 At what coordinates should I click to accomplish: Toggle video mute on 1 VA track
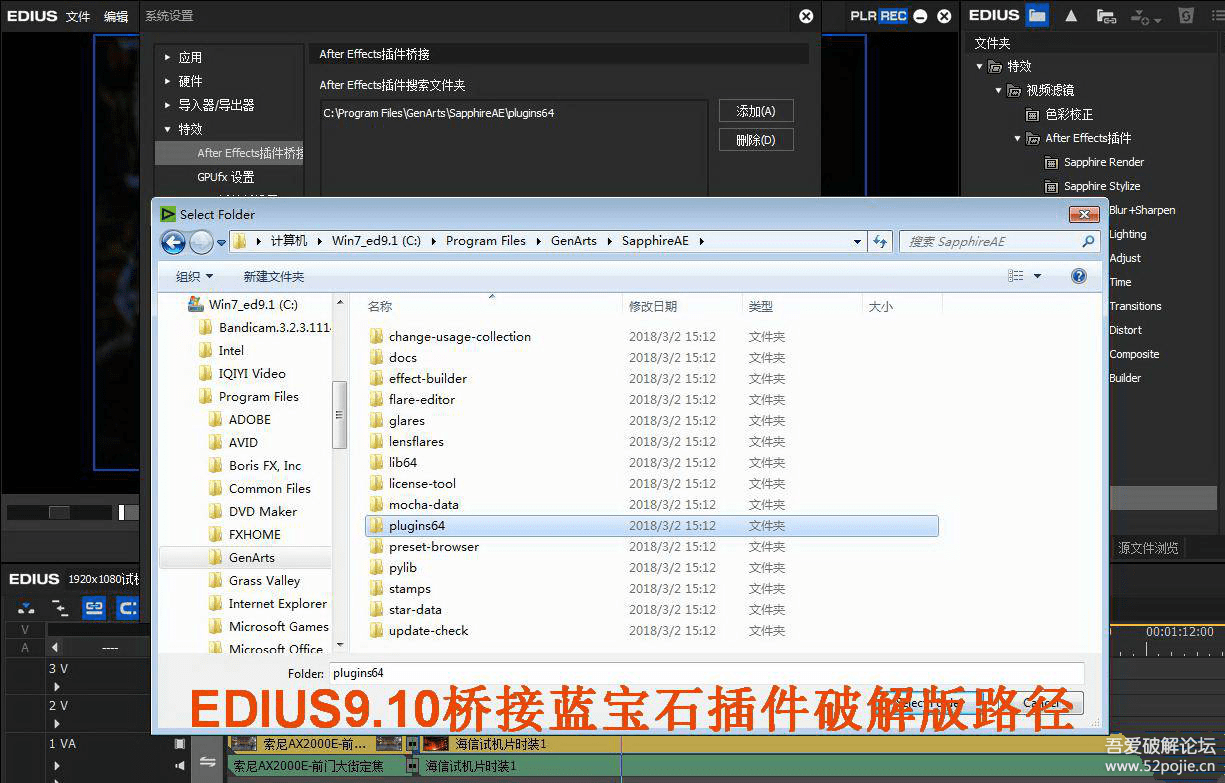tap(180, 744)
